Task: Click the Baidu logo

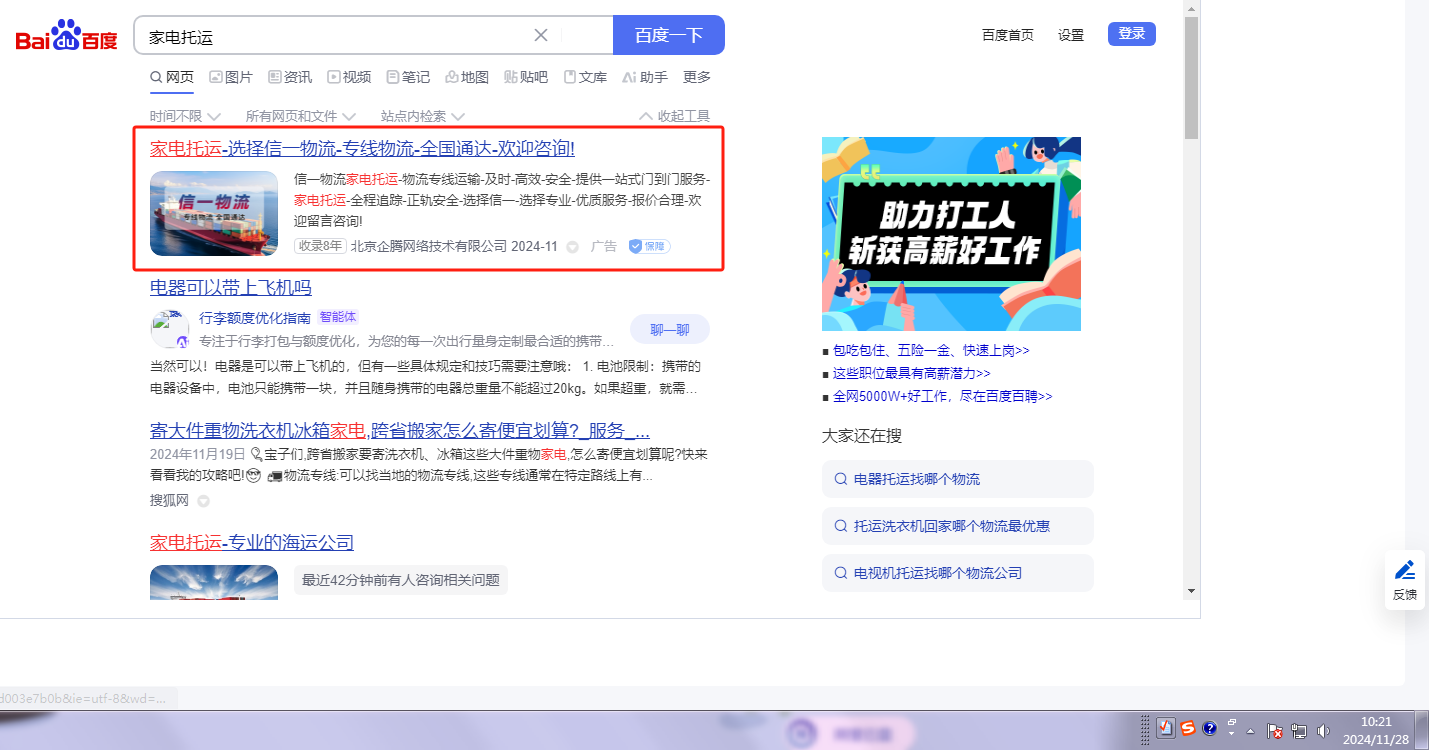Action: point(66,36)
